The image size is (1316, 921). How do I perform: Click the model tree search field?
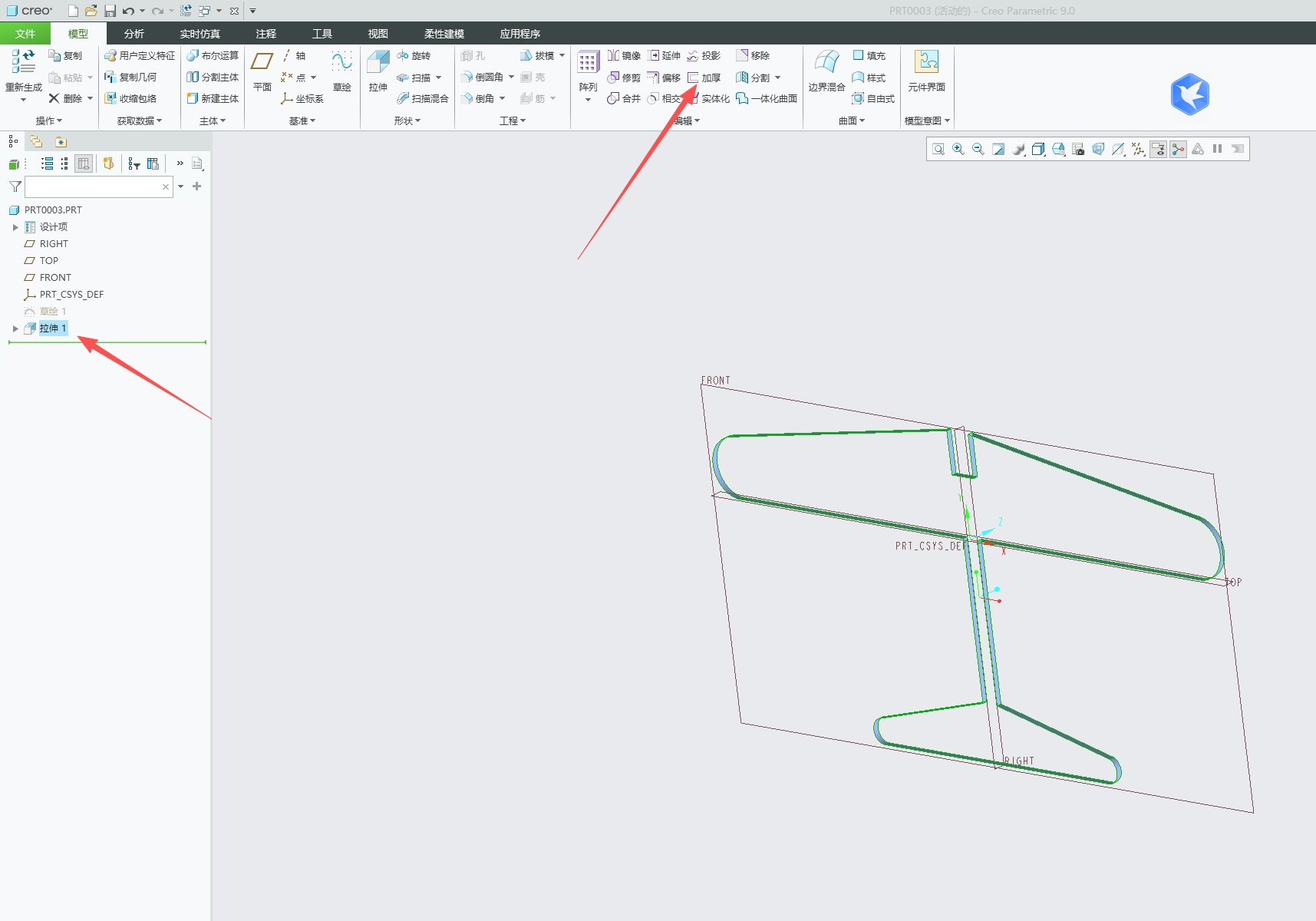[x=98, y=187]
